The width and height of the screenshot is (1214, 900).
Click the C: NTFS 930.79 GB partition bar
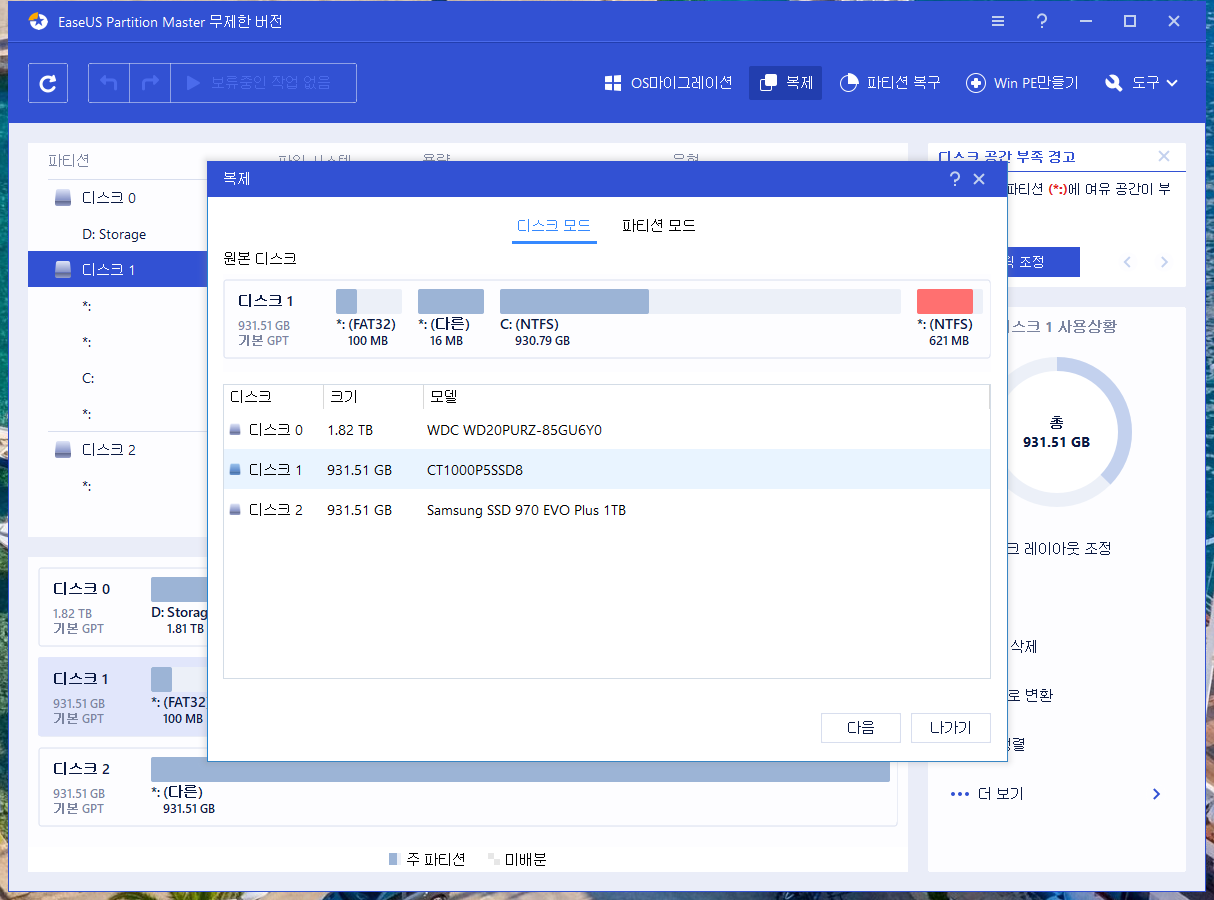pos(700,302)
